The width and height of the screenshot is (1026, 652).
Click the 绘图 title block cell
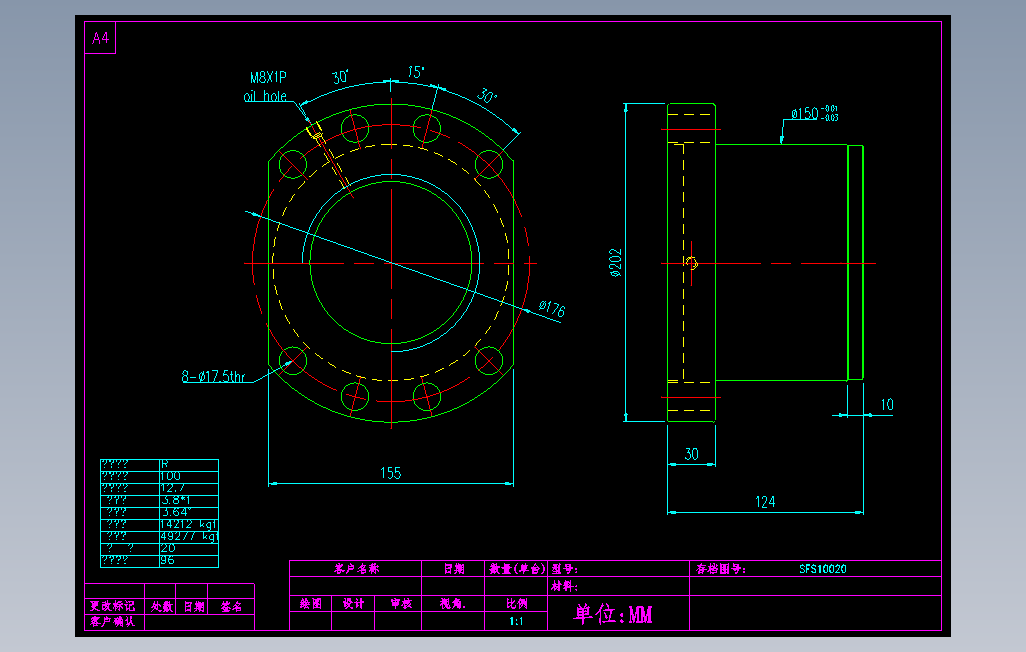[311, 604]
